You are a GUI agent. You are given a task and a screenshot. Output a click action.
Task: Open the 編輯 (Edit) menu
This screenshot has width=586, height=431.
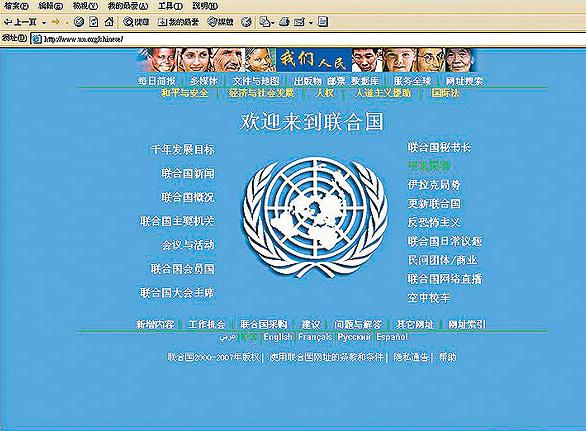coord(50,6)
